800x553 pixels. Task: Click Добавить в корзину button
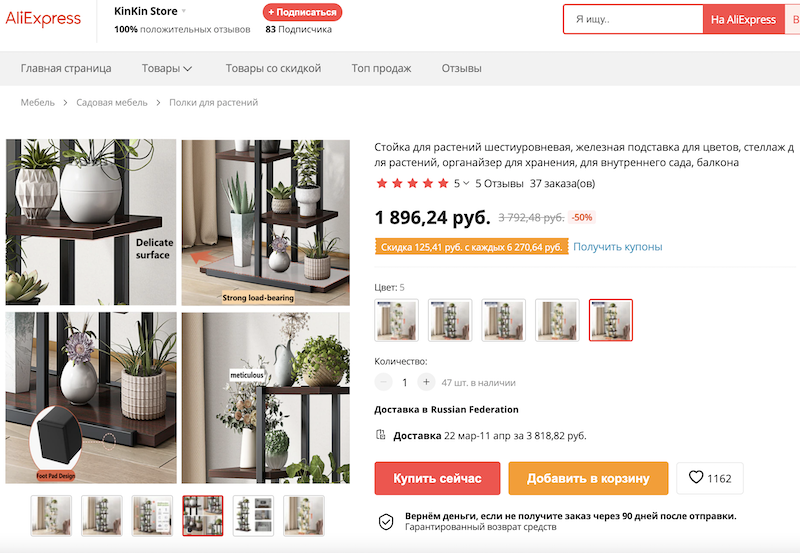pos(588,478)
